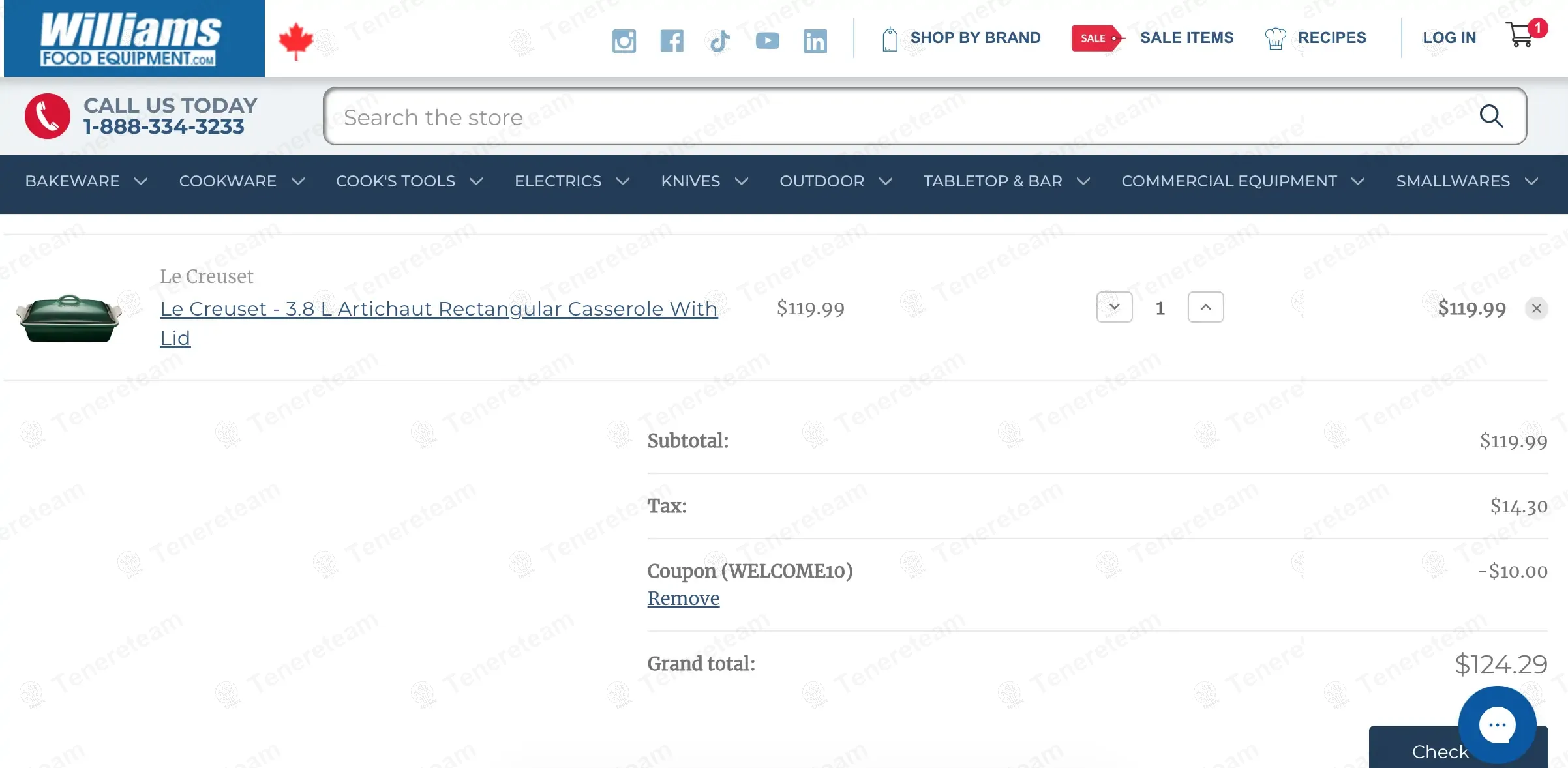The width and height of the screenshot is (1568, 768).
Task: Open the live chat bubble
Action: pyautogui.click(x=1497, y=724)
